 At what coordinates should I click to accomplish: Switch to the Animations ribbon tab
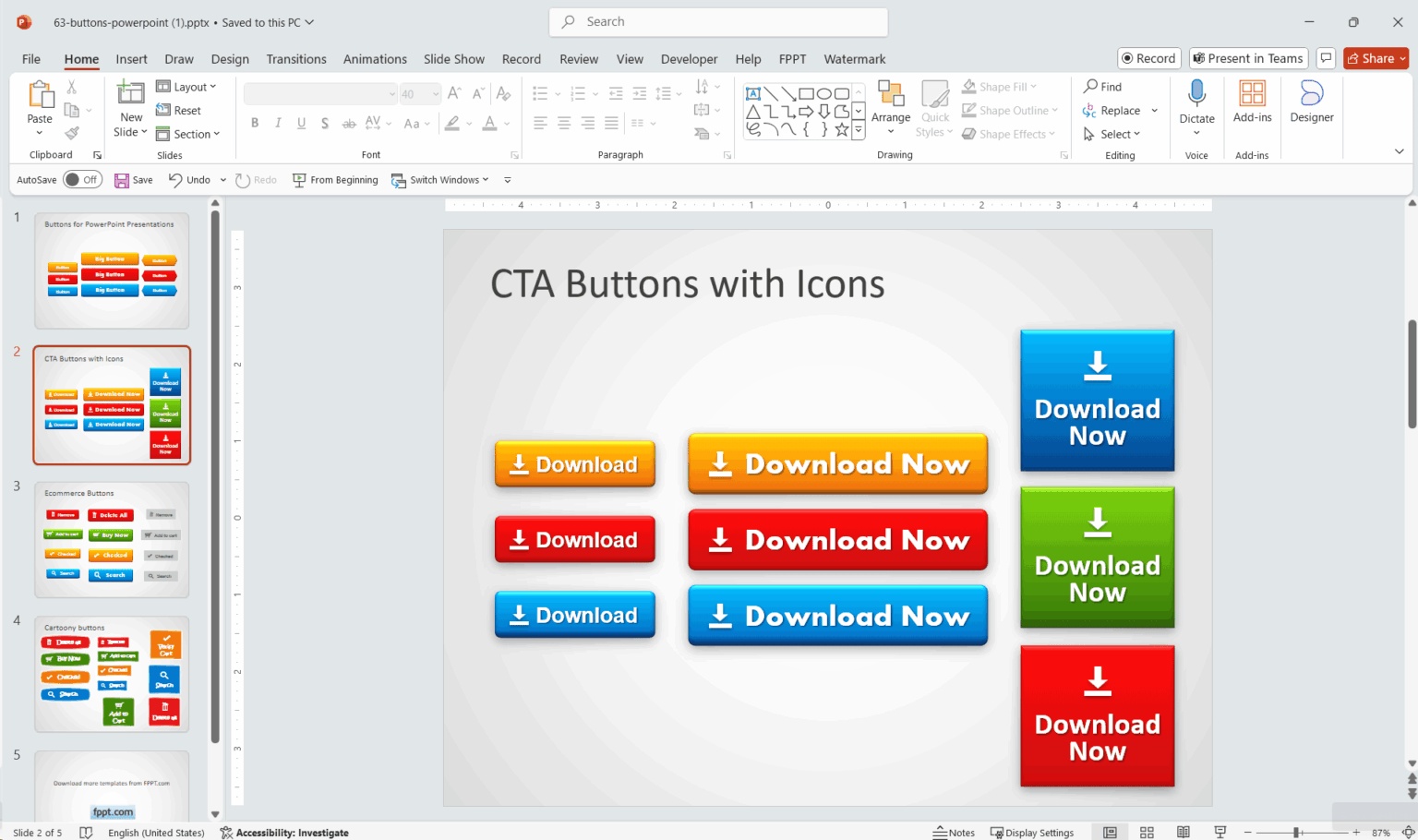coord(375,58)
